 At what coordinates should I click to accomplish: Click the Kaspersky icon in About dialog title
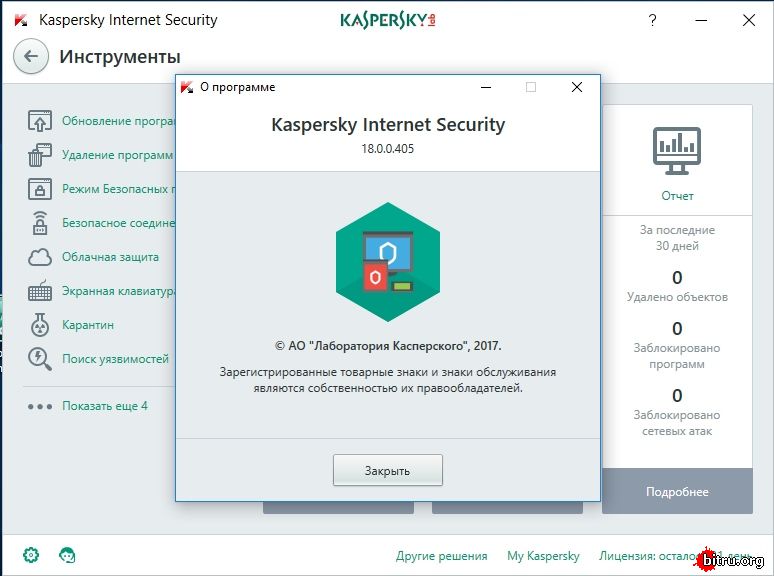coord(187,87)
